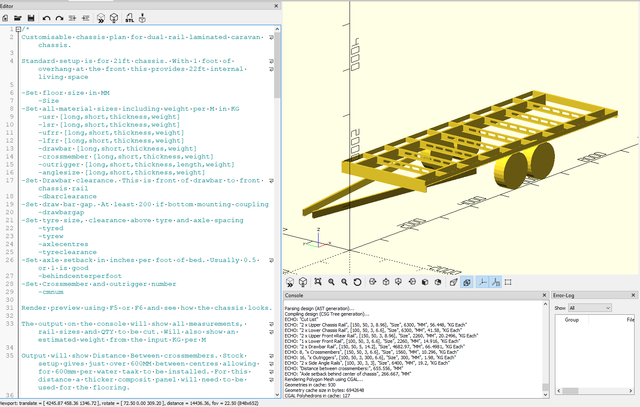Close the Console panel
640x407 pixels.
[544, 295]
